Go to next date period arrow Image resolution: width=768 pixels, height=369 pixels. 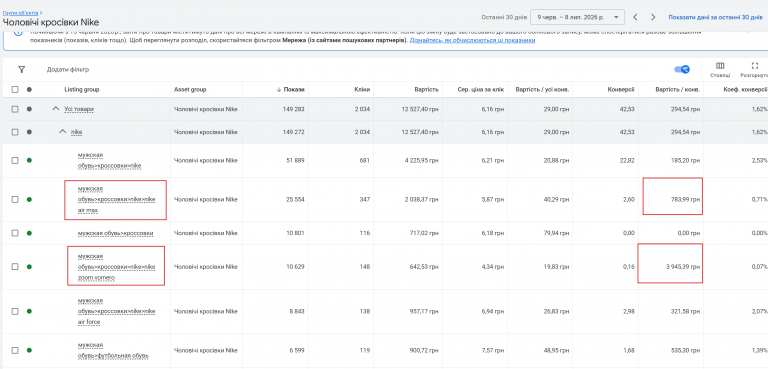pos(653,17)
